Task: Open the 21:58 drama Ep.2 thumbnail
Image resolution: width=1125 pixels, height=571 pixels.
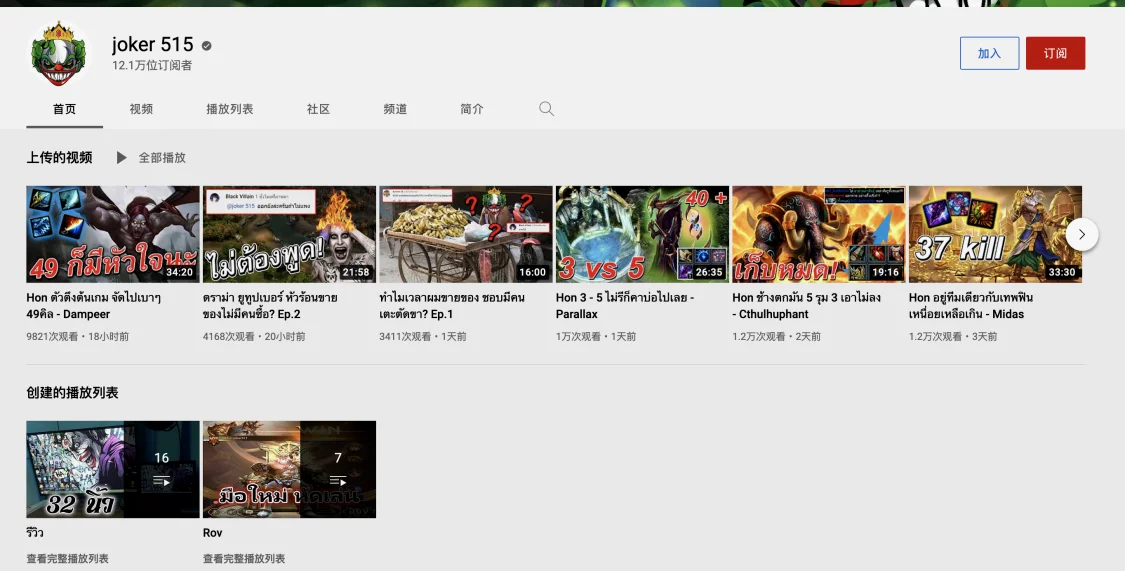Action: coord(289,235)
